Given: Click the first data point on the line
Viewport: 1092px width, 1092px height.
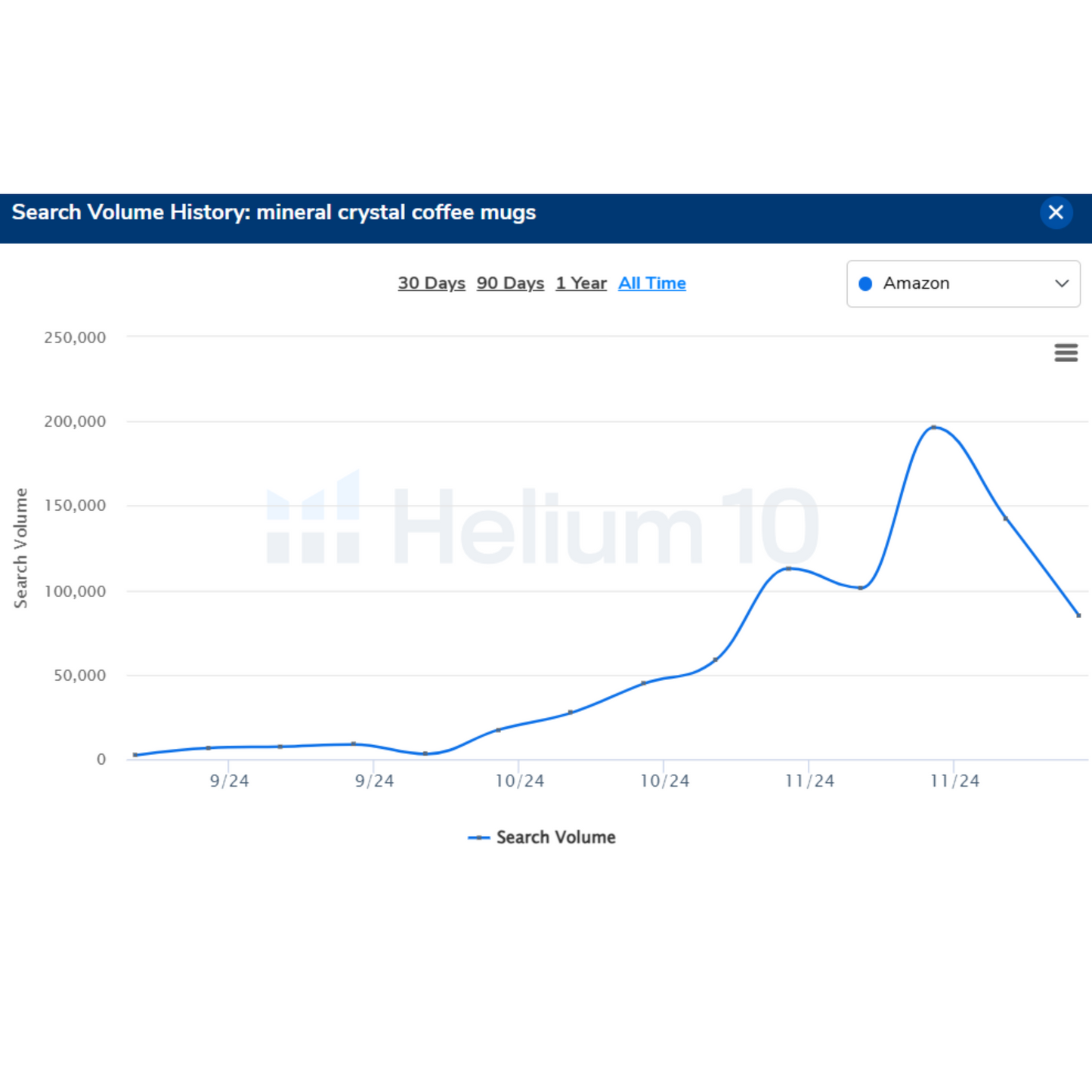Looking at the screenshot, I should pos(135,755).
